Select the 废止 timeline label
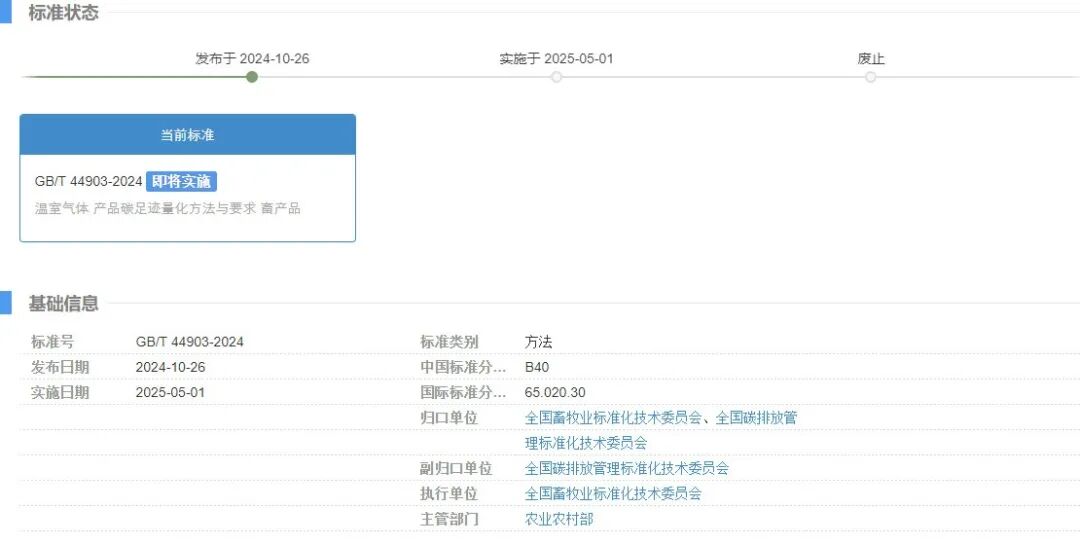 pyautogui.click(x=871, y=59)
